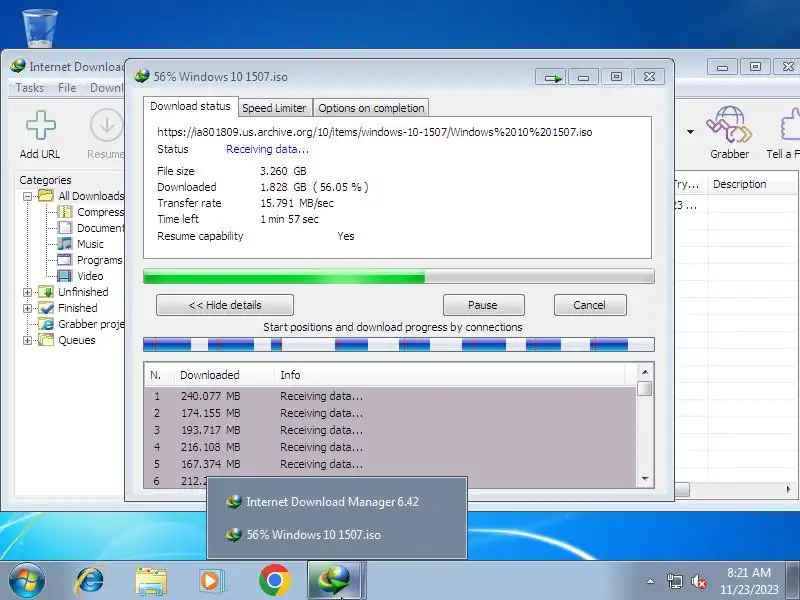The image size is (800, 600).
Task: Open the toolbar overflow dropdown arrow near Grabber
Action: pos(690,132)
